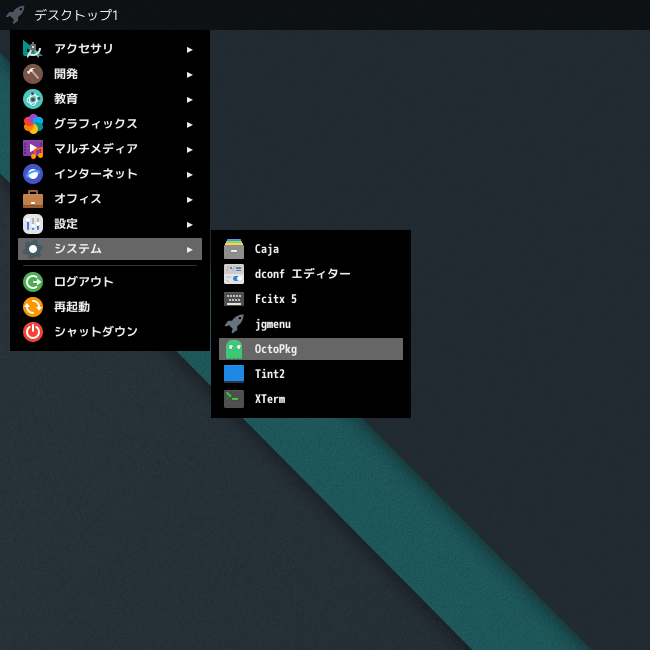650x650 pixels.
Task: Expand the マルチメディア submenu arrow
Action: [189, 150]
